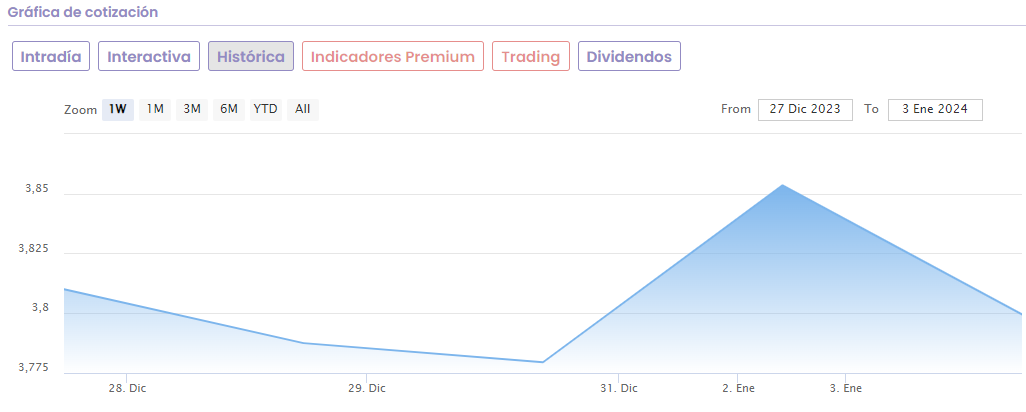This screenshot has height=412, width=1026.
Task: Switch to the Interactiva chart tab
Action: click(x=149, y=57)
